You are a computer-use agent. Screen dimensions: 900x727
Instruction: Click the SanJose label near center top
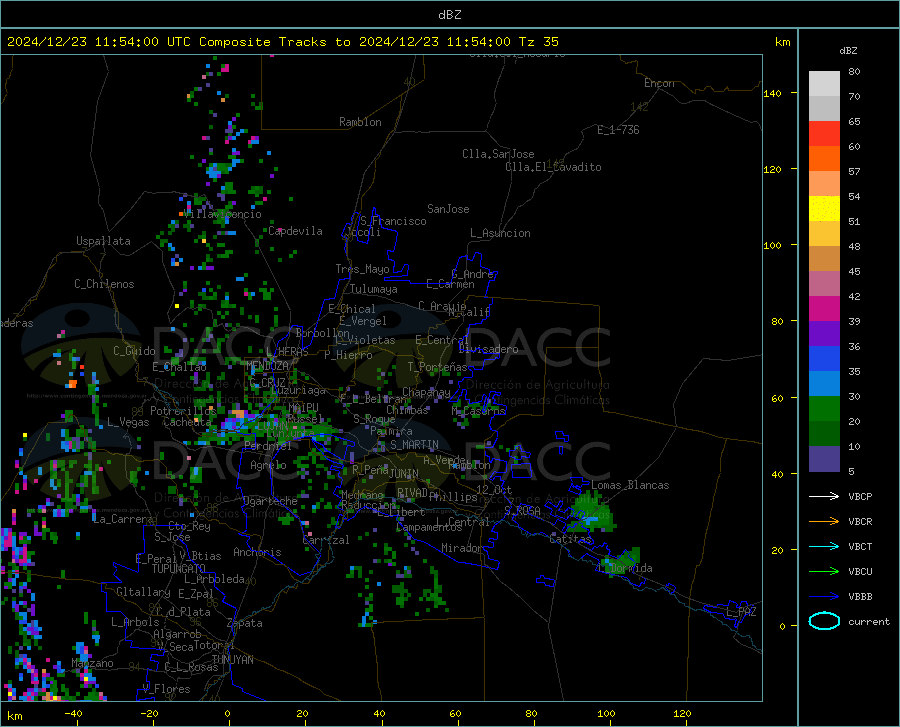point(448,209)
